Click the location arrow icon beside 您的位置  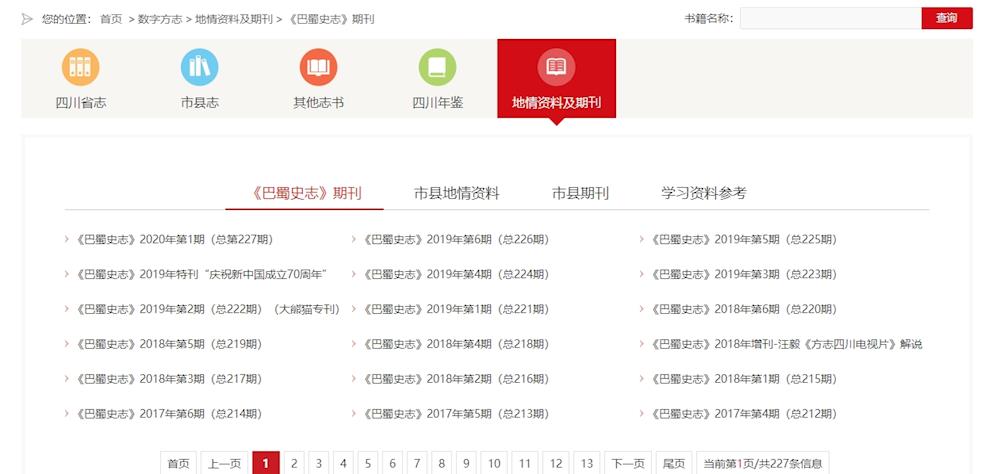[x=27, y=19]
